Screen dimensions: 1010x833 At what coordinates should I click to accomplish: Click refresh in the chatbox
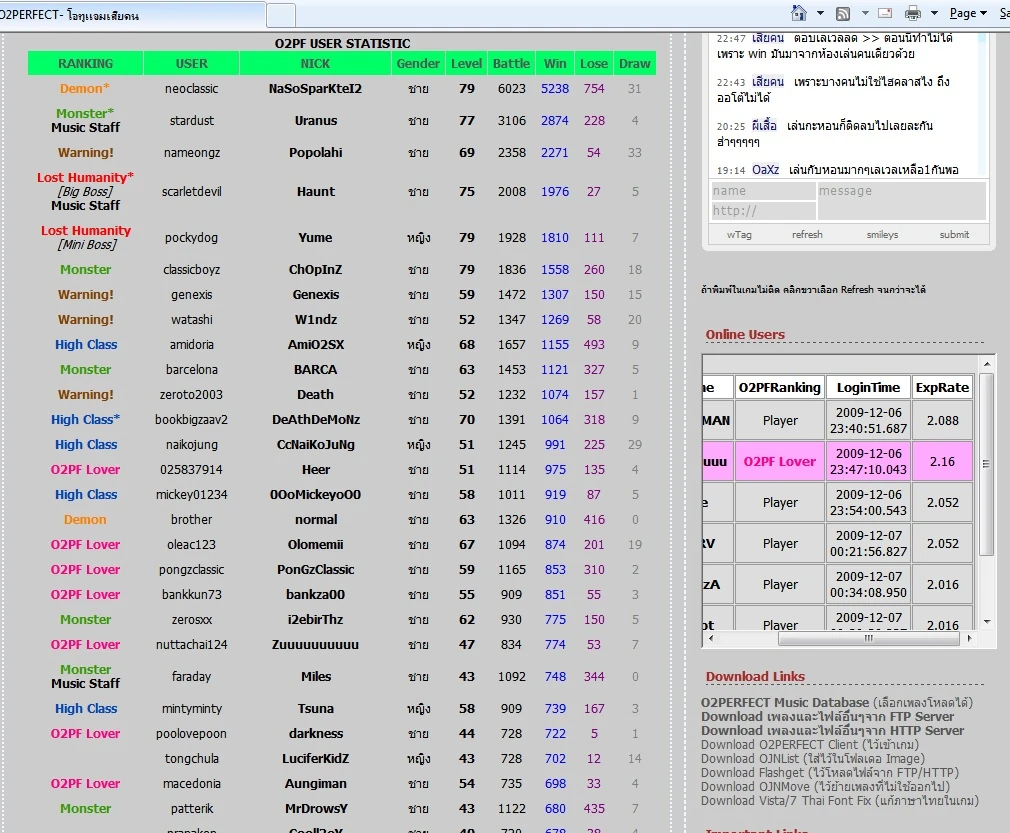click(807, 235)
